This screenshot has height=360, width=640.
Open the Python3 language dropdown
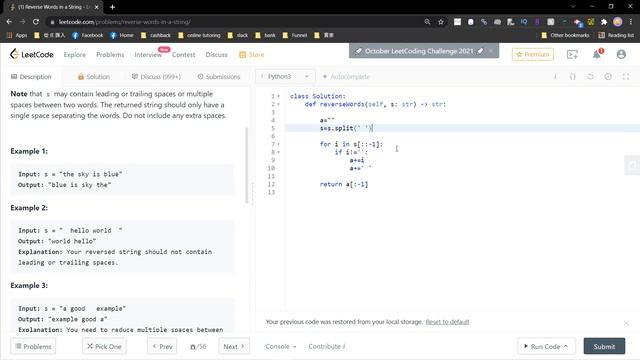tap(285, 76)
